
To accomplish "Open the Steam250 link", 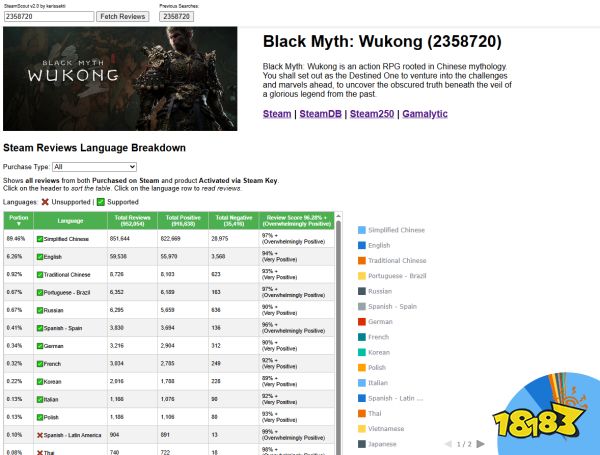I will 372,114.
